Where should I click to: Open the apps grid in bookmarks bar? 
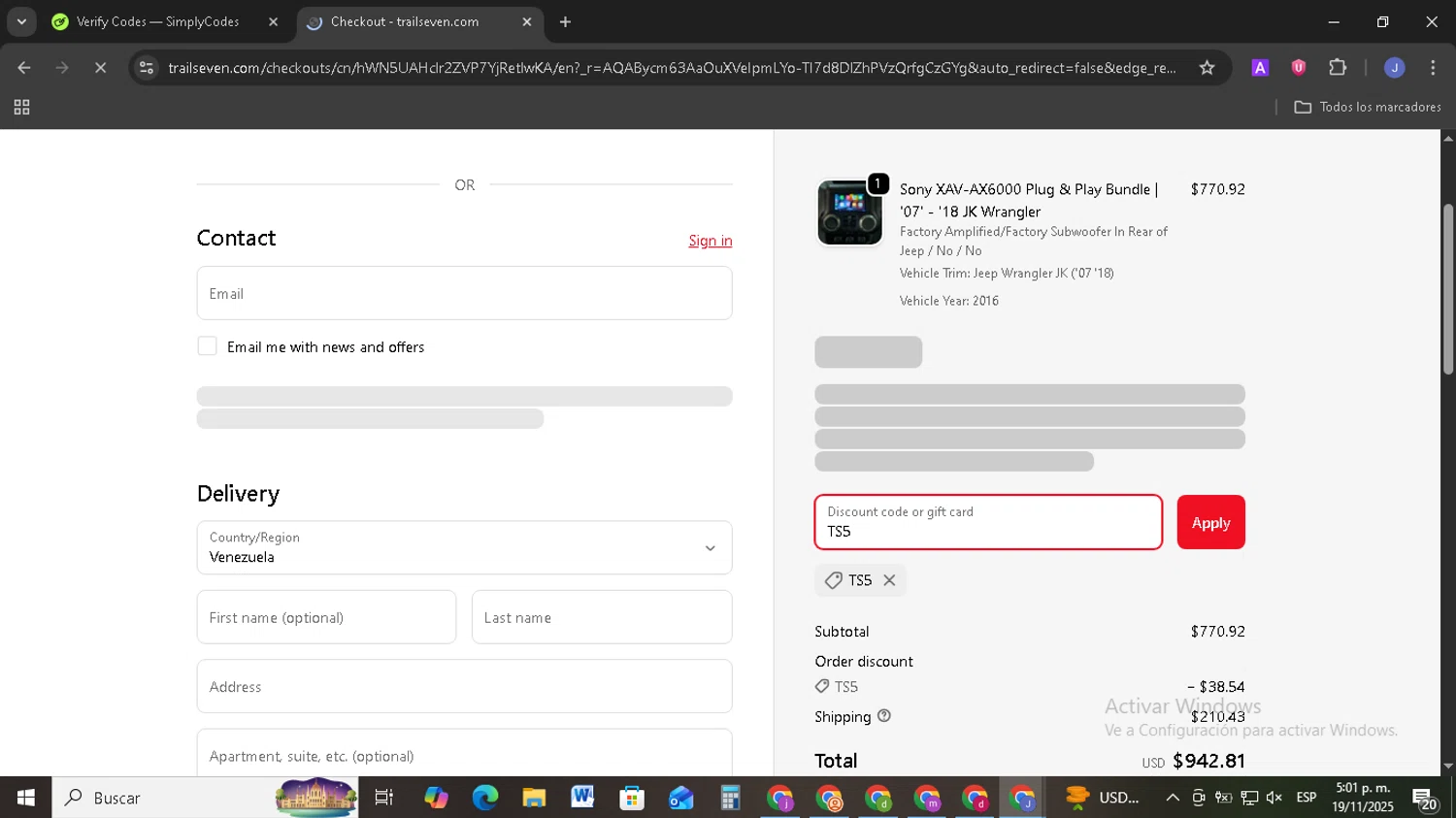click(21, 107)
